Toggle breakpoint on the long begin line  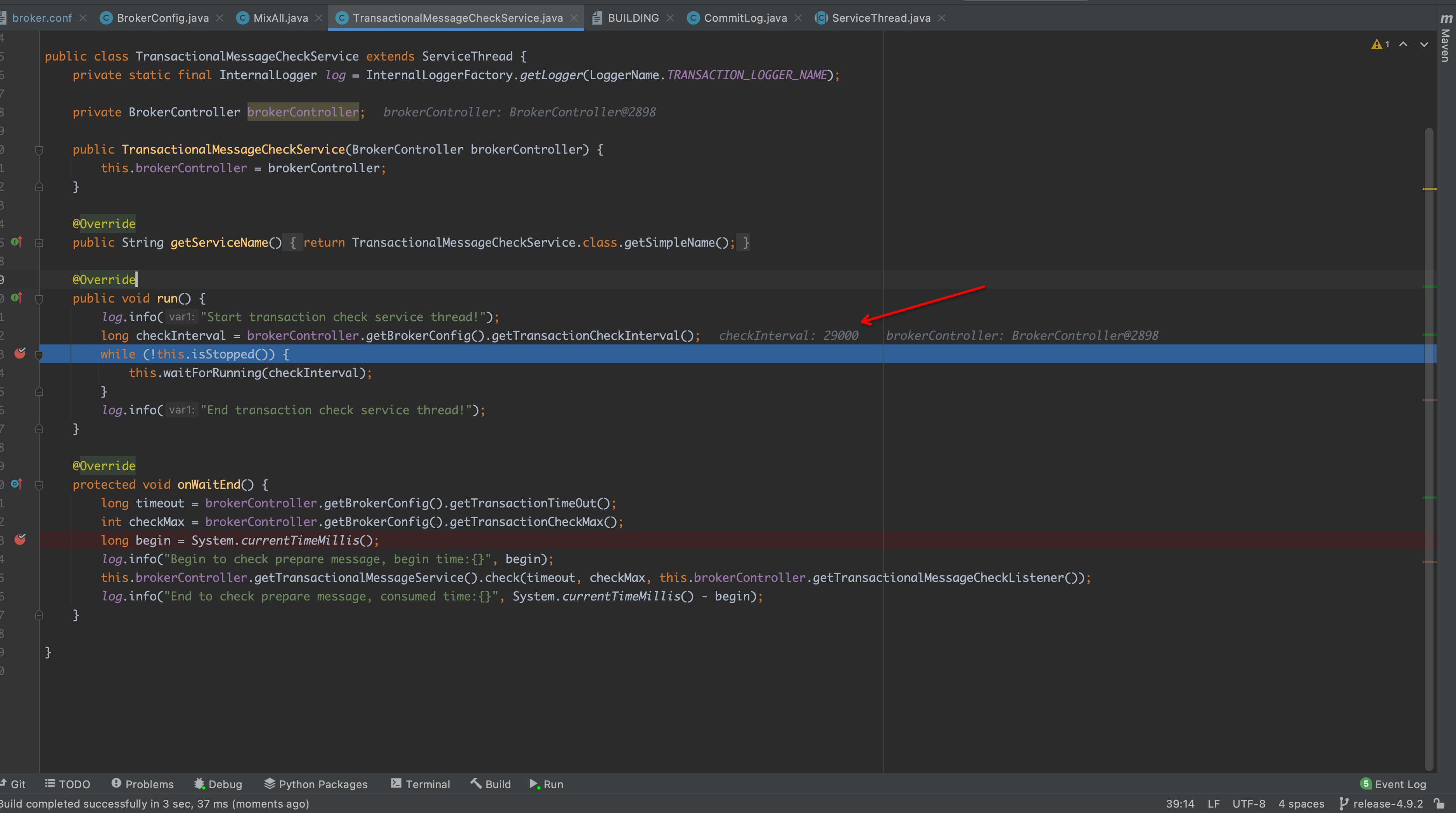(20, 540)
